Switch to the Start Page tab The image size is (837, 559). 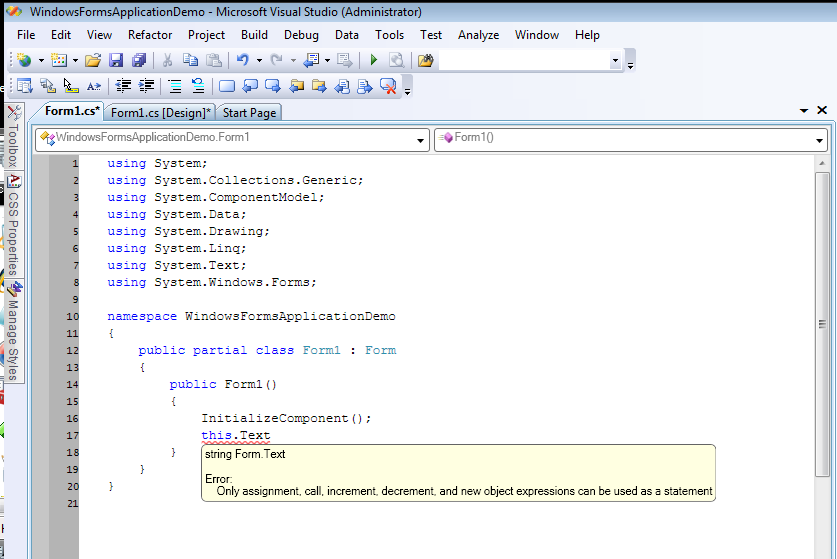point(249,113)
